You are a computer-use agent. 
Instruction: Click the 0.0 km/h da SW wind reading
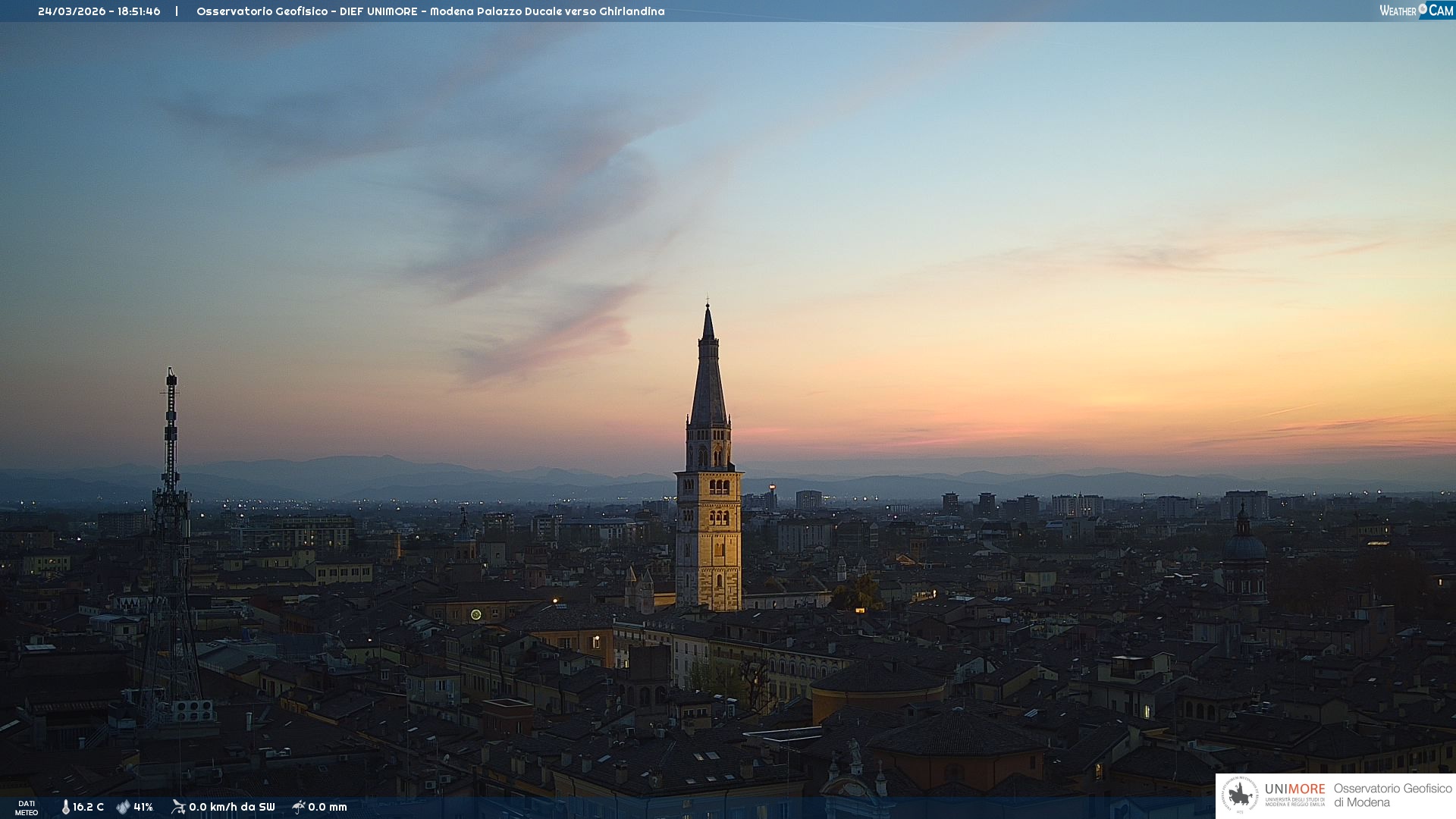coord(231,808)
